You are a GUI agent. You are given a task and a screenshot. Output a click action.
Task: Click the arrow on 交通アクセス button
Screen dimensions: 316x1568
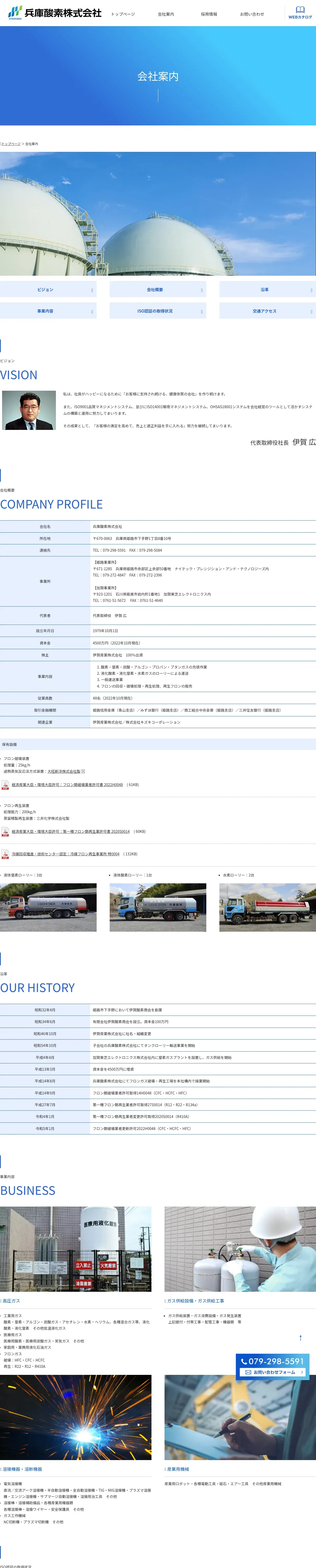tap(311, 312)
